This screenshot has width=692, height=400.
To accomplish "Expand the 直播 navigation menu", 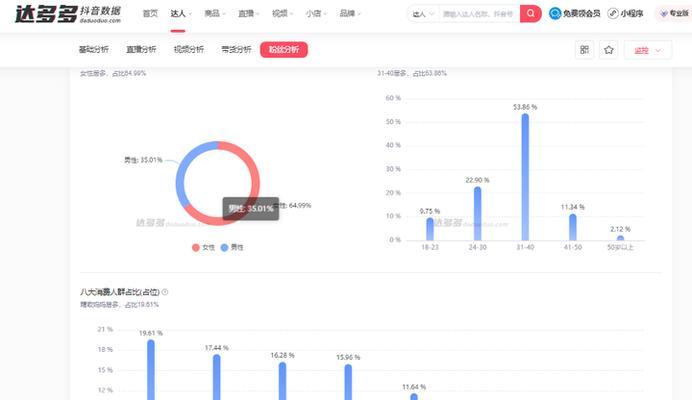I will 249,14.
